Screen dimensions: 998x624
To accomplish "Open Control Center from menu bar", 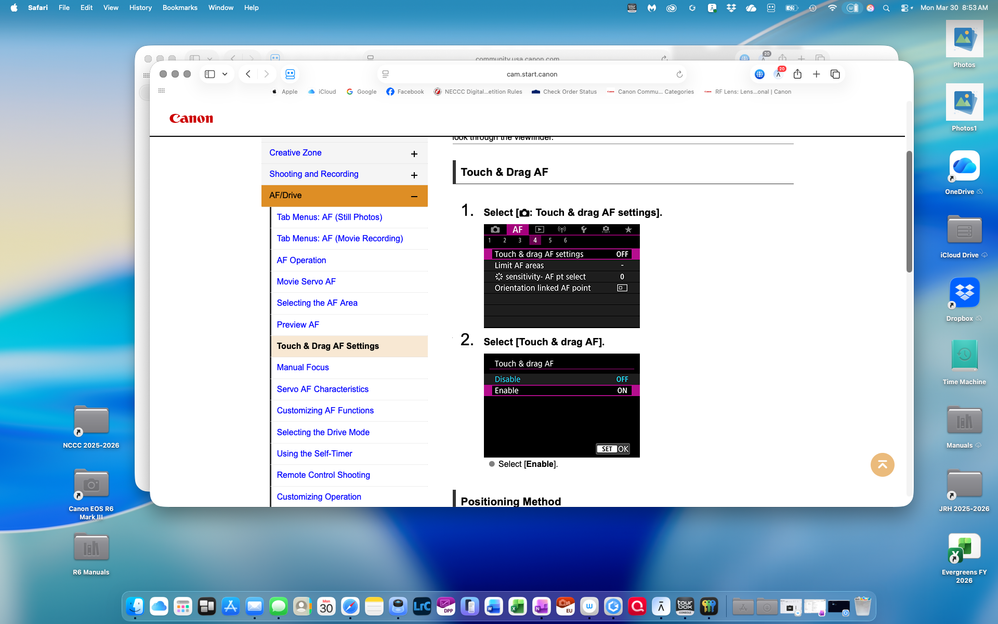I will [x=906, y=8].
